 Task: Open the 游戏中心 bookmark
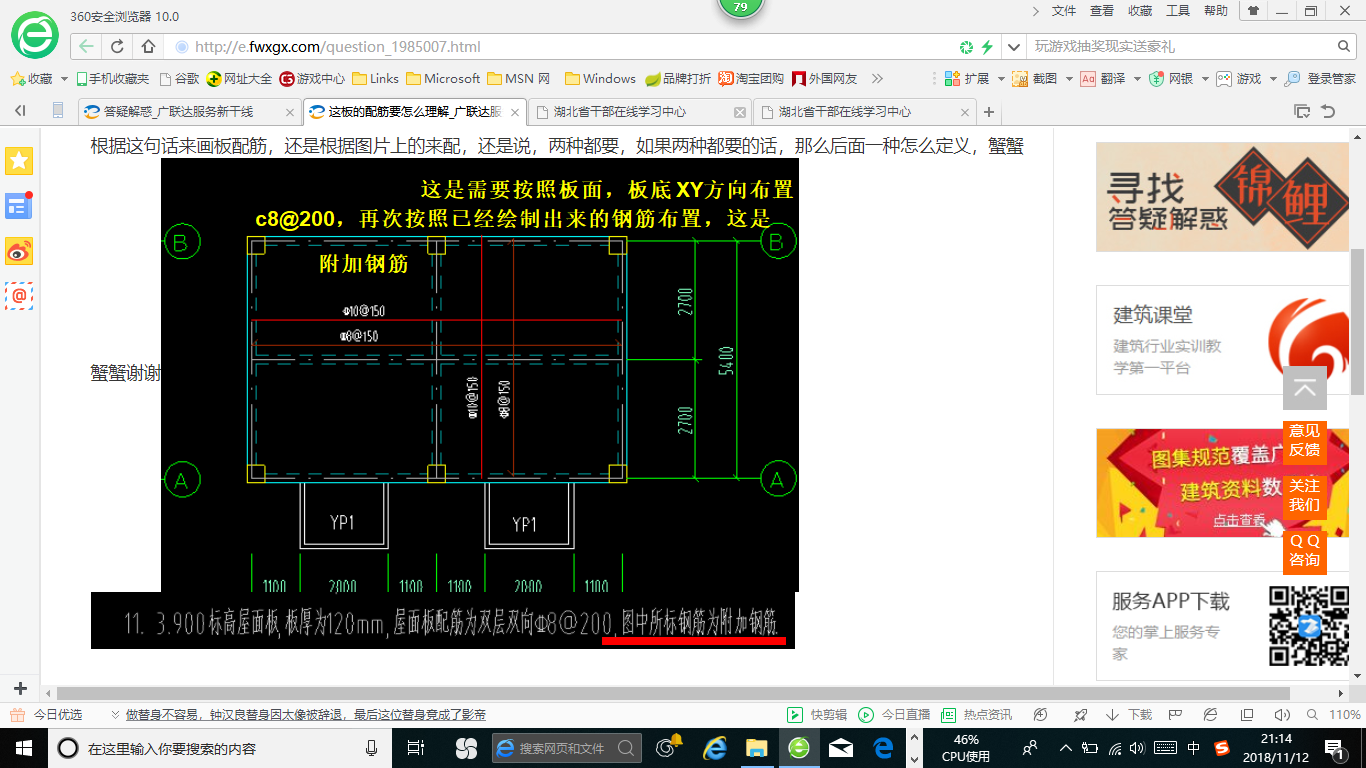312,78
